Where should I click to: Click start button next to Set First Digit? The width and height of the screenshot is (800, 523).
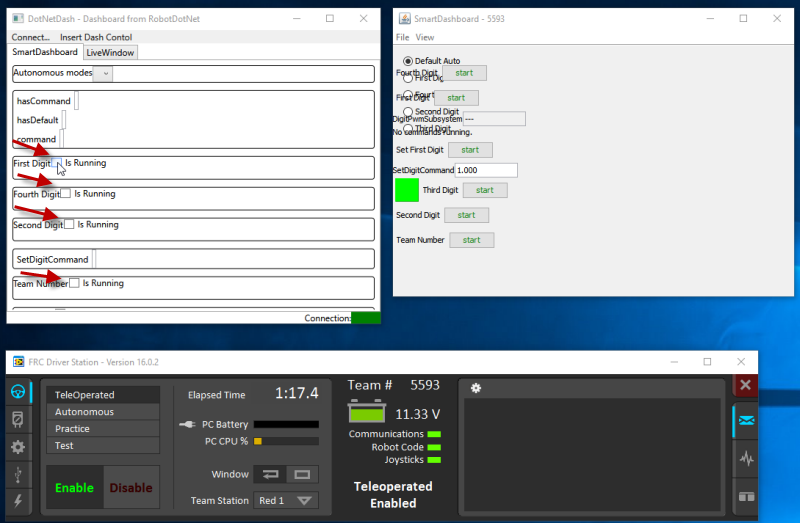pyautogui.click(x=470, y=150)
